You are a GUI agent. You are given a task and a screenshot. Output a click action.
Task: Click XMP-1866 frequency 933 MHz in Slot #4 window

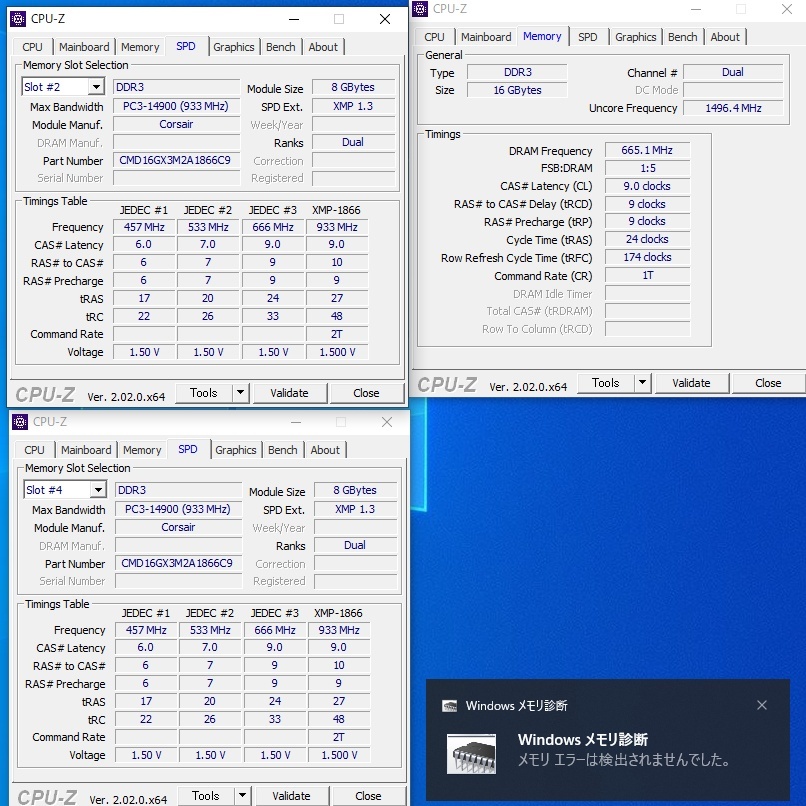pyautogui.click(x=339, y=630)
